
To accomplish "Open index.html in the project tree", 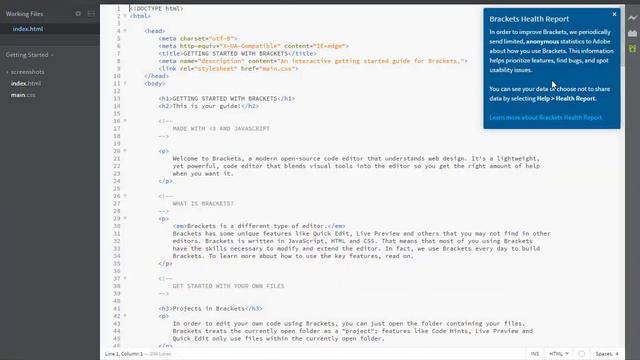I will point(26,83).
